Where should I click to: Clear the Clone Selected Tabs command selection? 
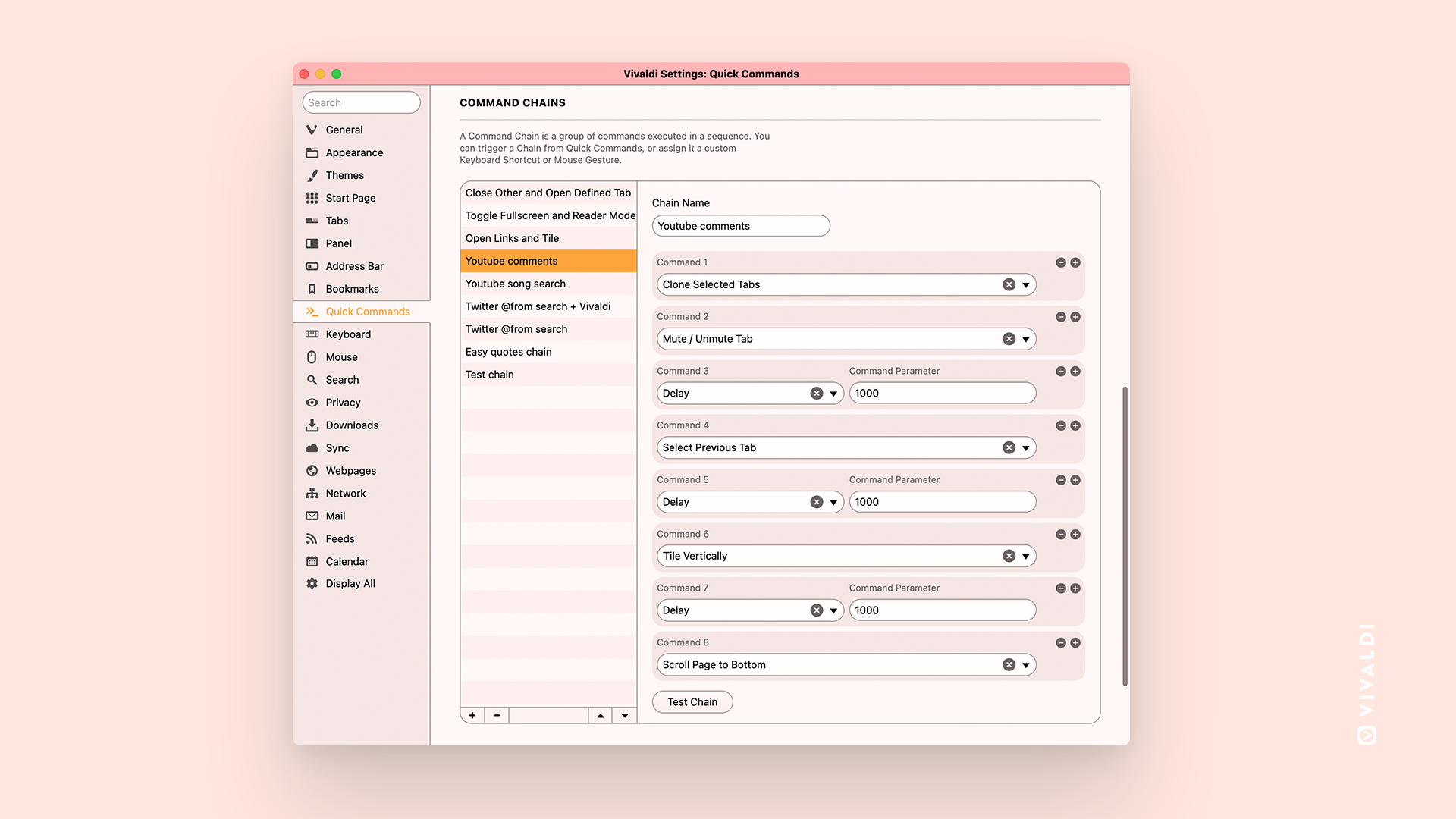point(1009,284)
